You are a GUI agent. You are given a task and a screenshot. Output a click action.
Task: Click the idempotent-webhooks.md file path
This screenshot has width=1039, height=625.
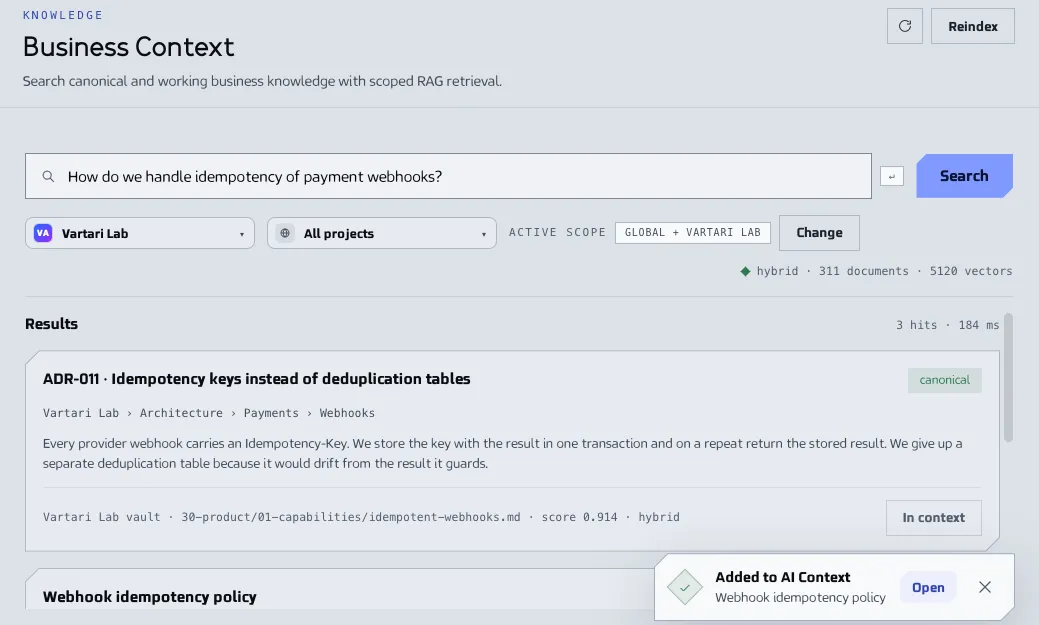351,517
